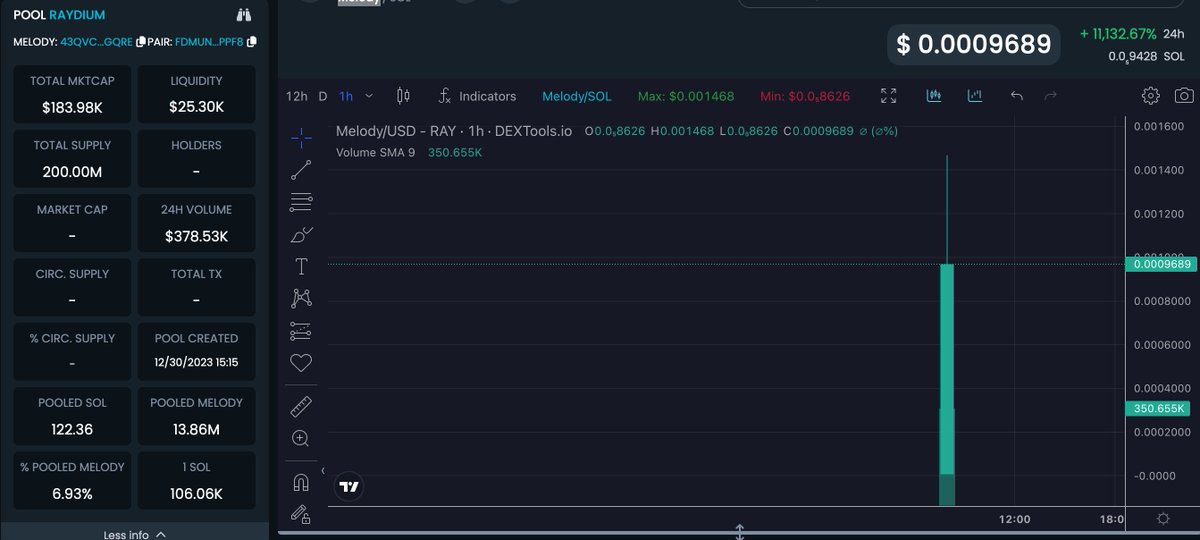Open the candlestick chart style selector
Screen dimensions: 1200x540
click(403, 96)
